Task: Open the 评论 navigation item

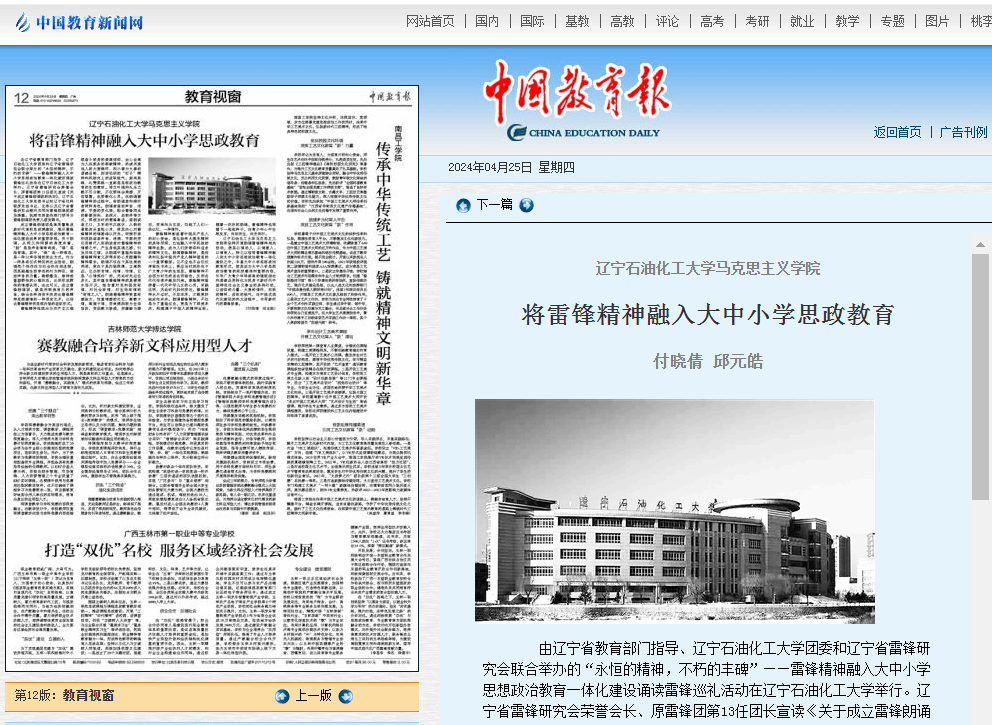Action: [667, 21]
